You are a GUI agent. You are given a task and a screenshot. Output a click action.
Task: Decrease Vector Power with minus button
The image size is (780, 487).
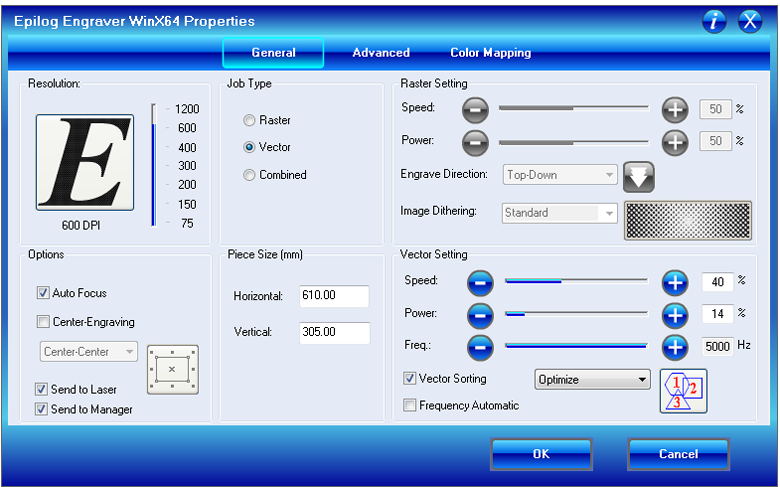[480, 315]
